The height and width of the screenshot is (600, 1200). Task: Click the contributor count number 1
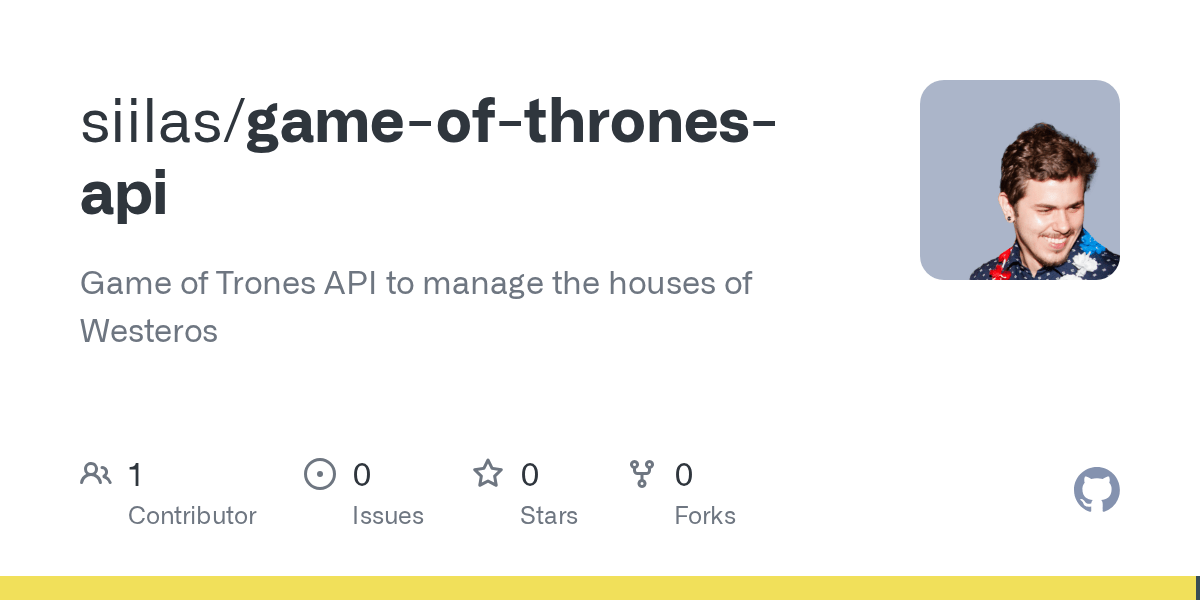click(x=135, y=475)
